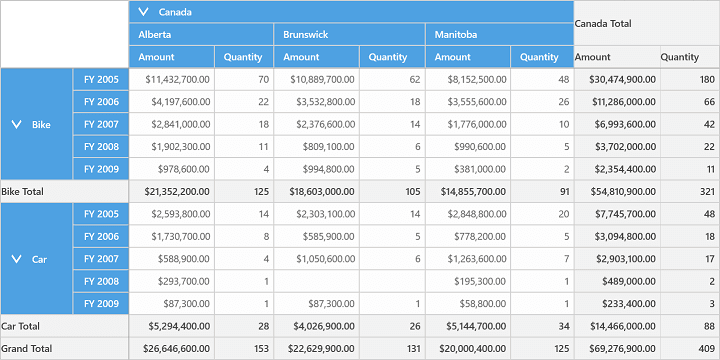720x360 pixels.
Task: Click Brunswick's Quantity column header
Action: [x=392, y=57]
